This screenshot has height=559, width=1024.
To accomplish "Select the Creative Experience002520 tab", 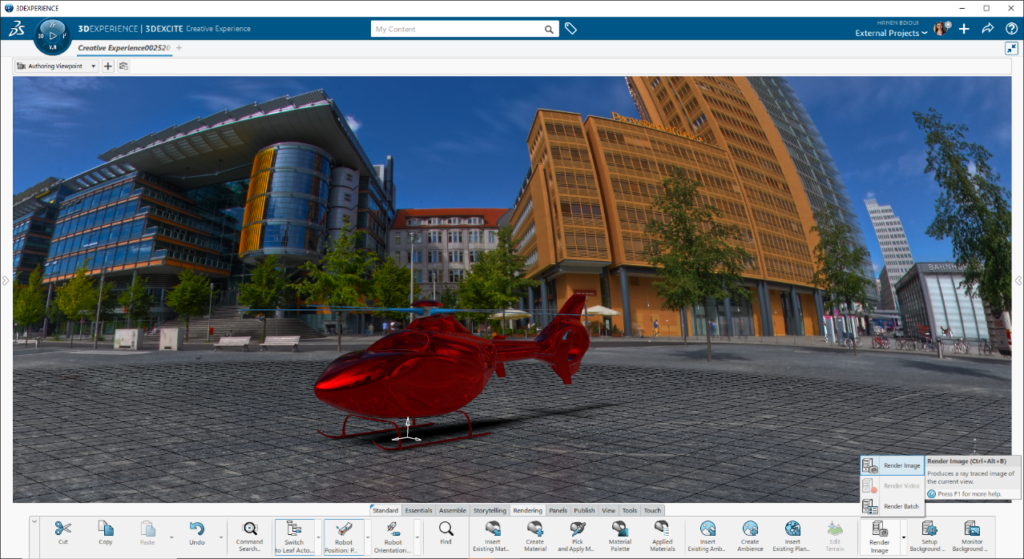I will pyautogui.click(x=123, y=48).
